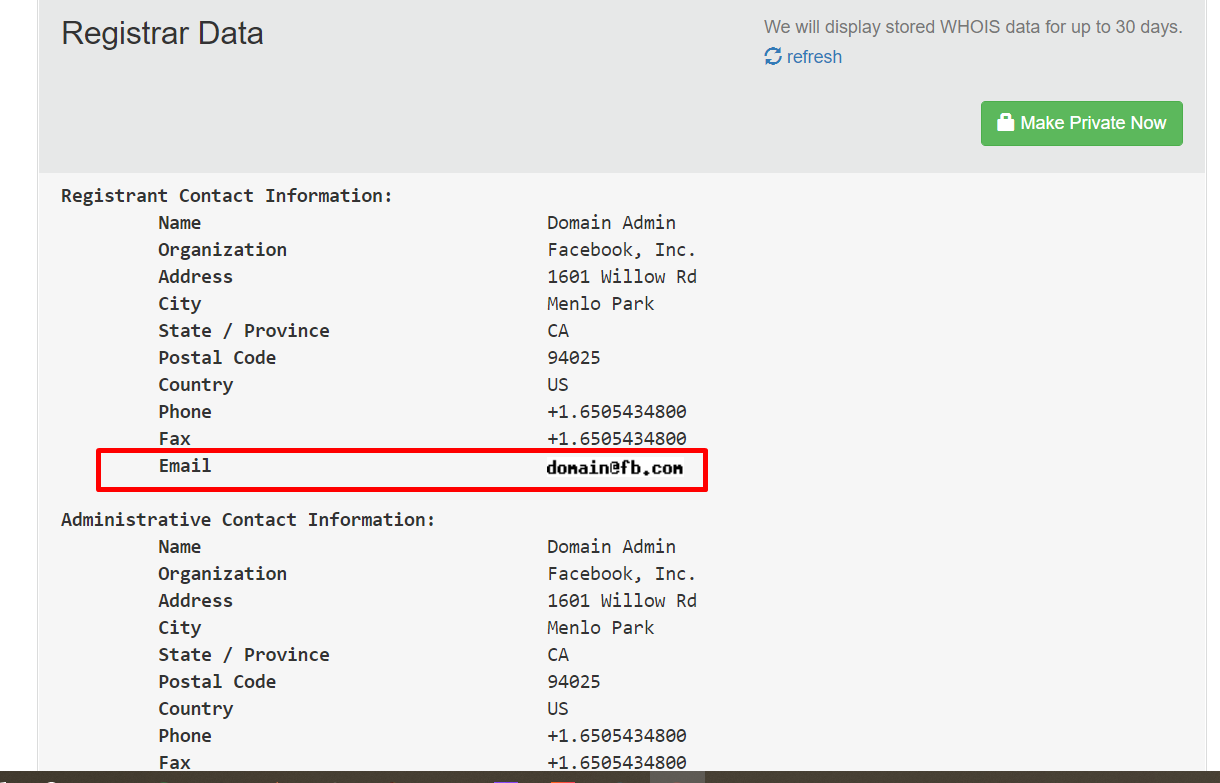Click the Name label under Administrative Contact
This screenshot has height=783, width=1220.
(x=180, y=547)
